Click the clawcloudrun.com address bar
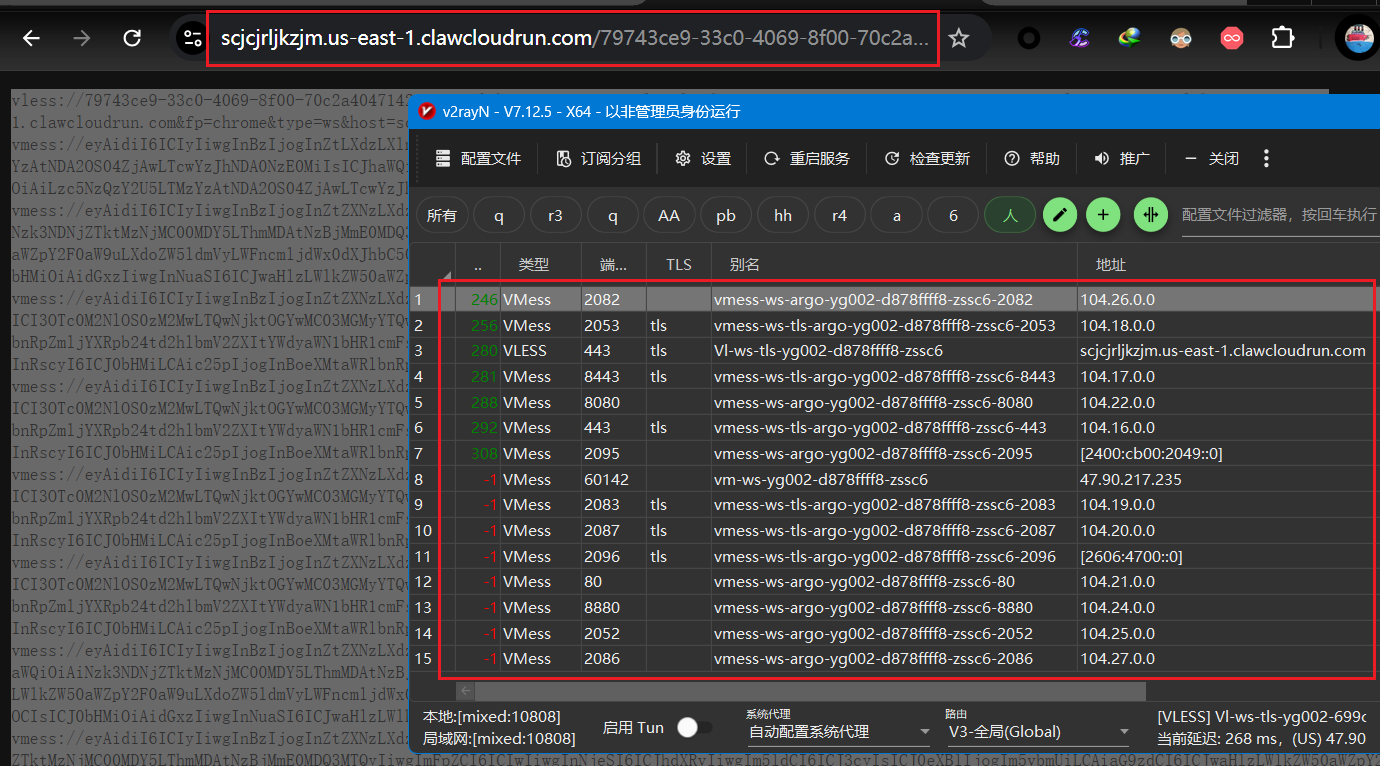 pos(573,38)
